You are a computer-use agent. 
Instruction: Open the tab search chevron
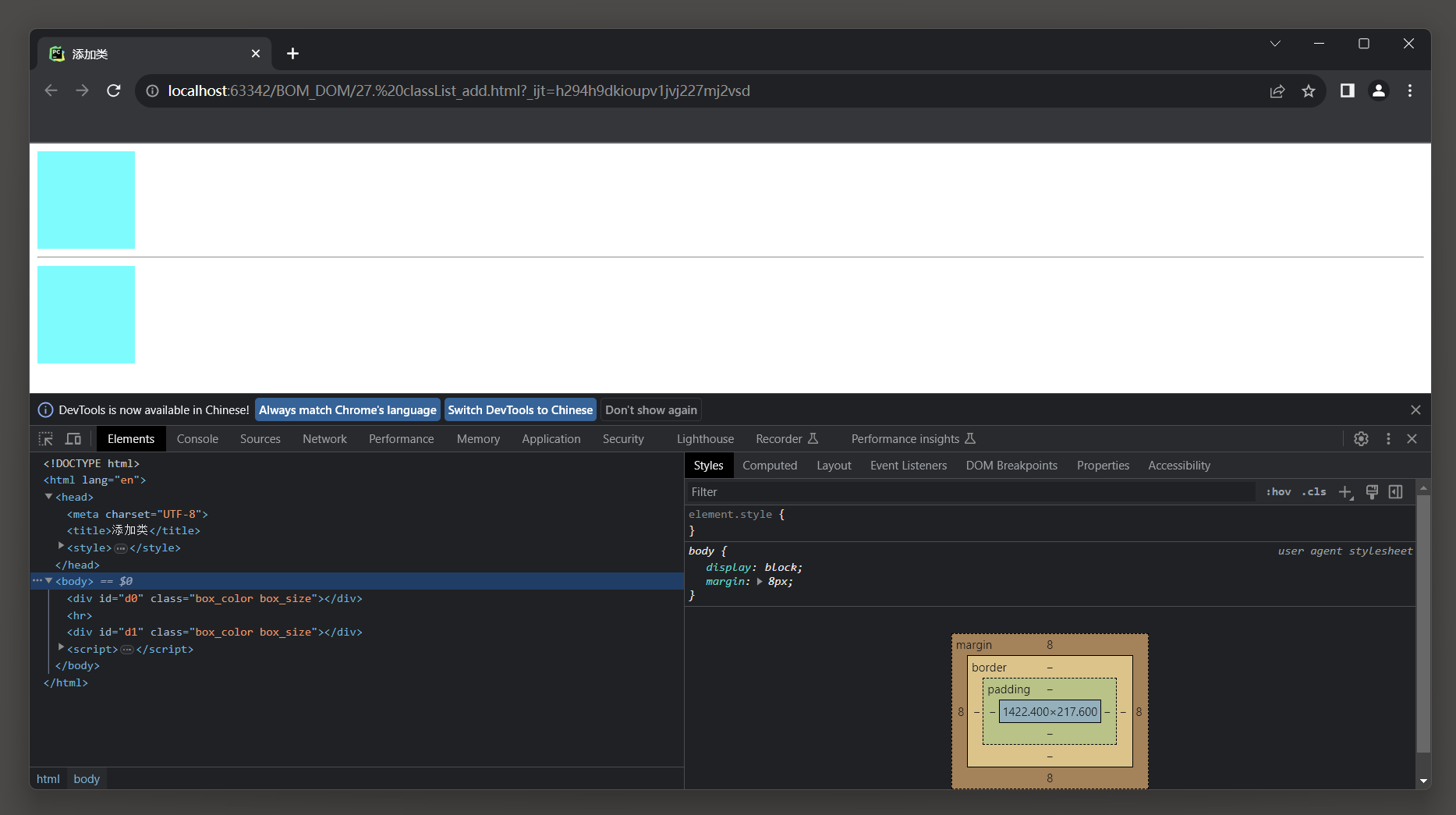point(1275,44)
